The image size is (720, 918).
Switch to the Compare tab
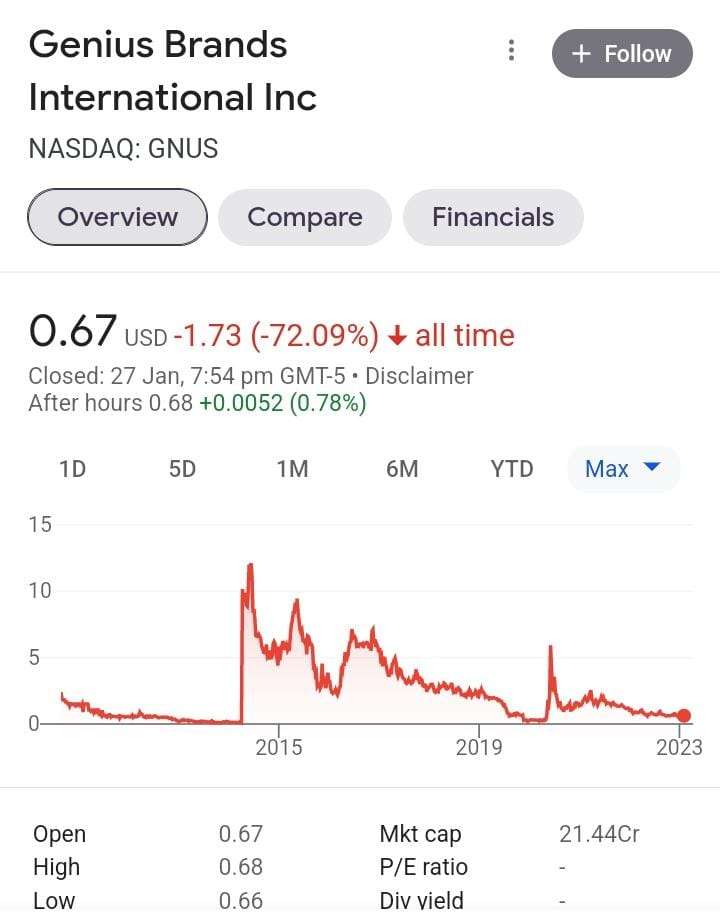[x=304, y=217]
